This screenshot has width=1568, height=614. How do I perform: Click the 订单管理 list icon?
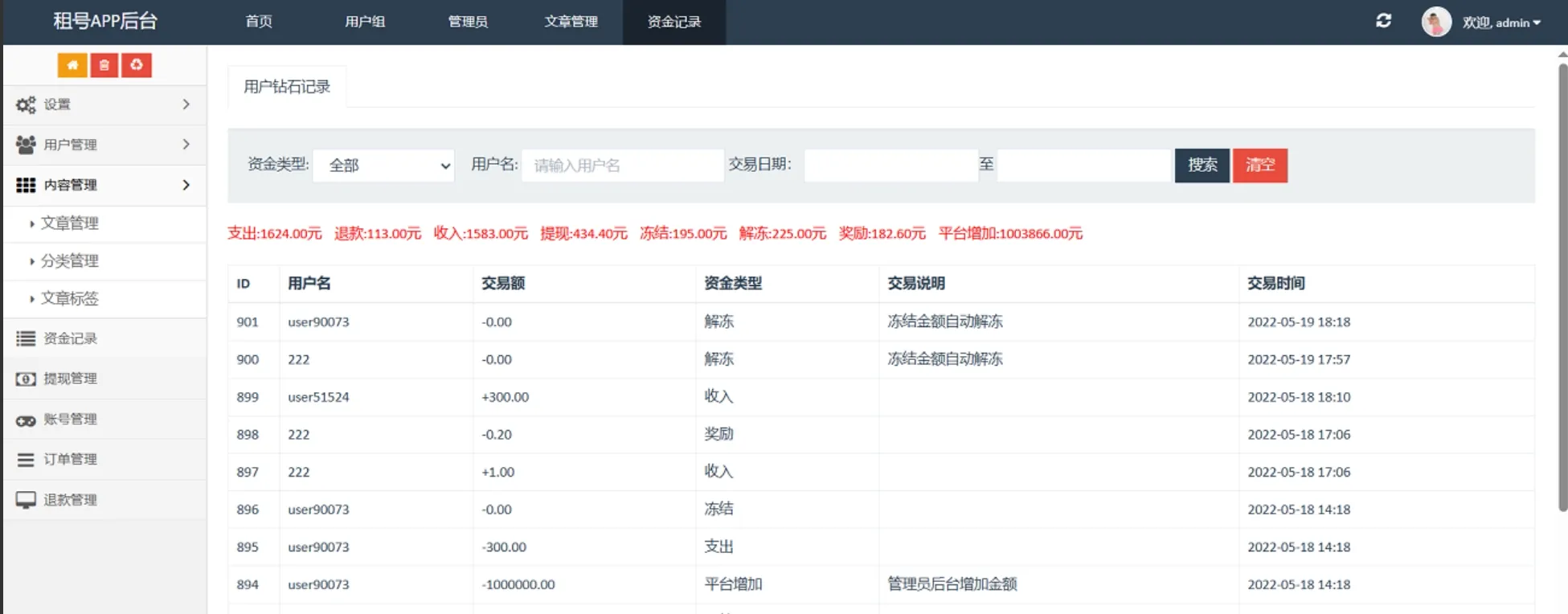coord(26,460)
